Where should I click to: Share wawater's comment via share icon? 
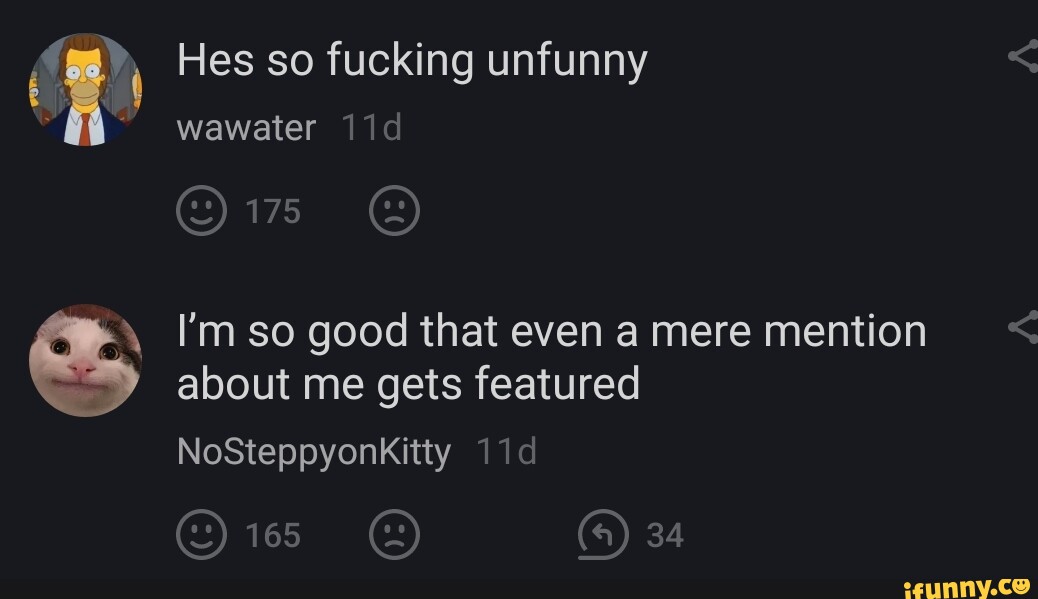1023,59
